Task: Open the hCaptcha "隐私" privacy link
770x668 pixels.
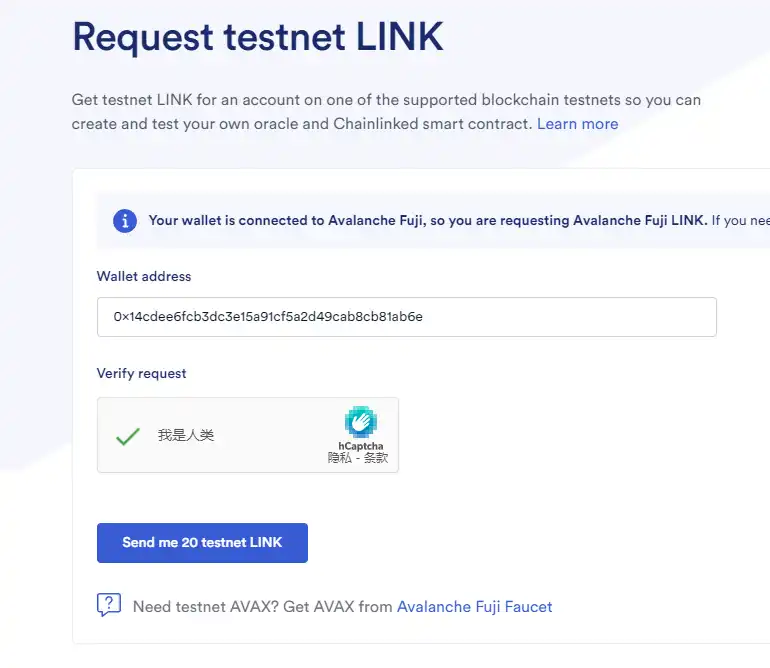Action: coord(339,458)
